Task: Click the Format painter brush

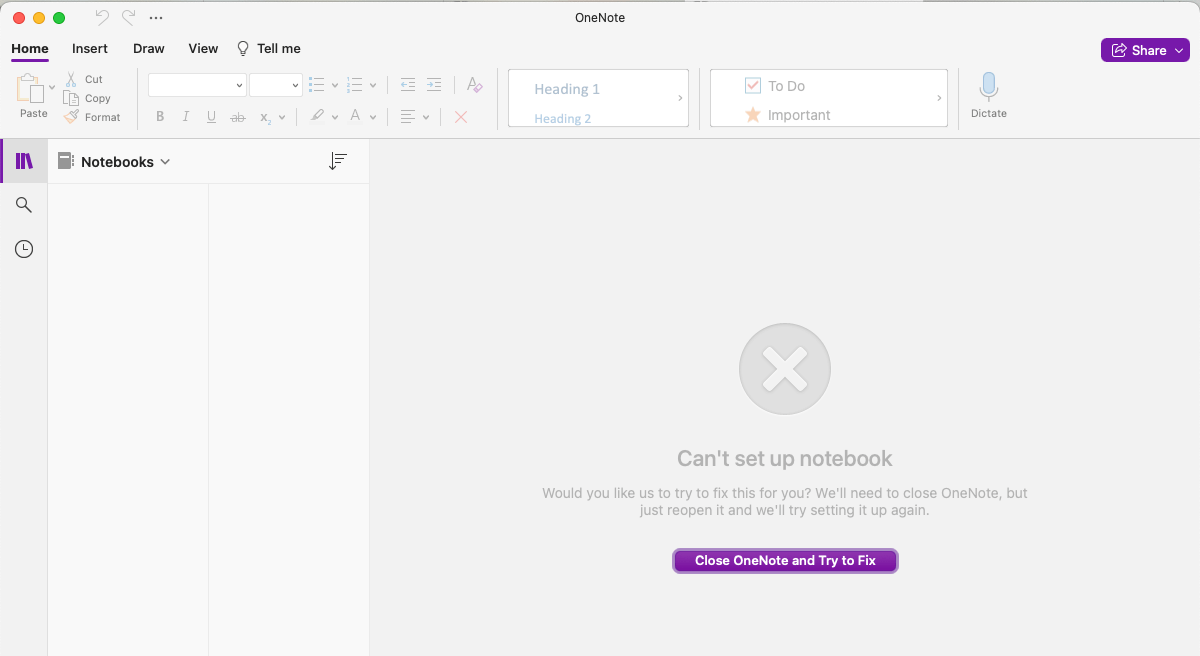Action: tap(71, 117)
